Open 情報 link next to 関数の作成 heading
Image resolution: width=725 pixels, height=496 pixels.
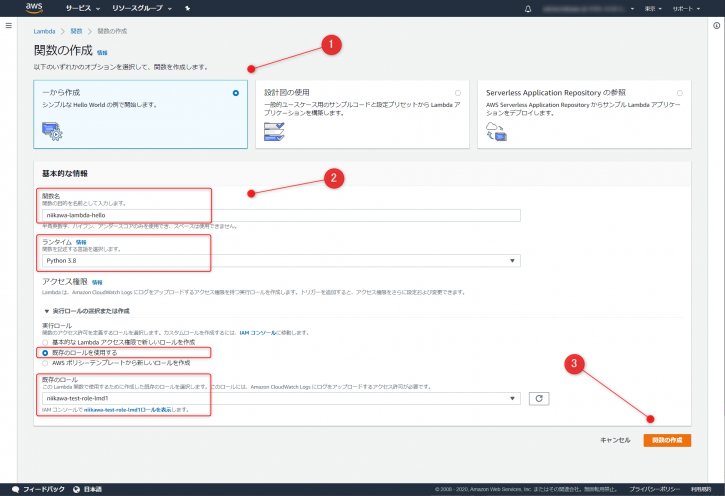click(102, 53)
